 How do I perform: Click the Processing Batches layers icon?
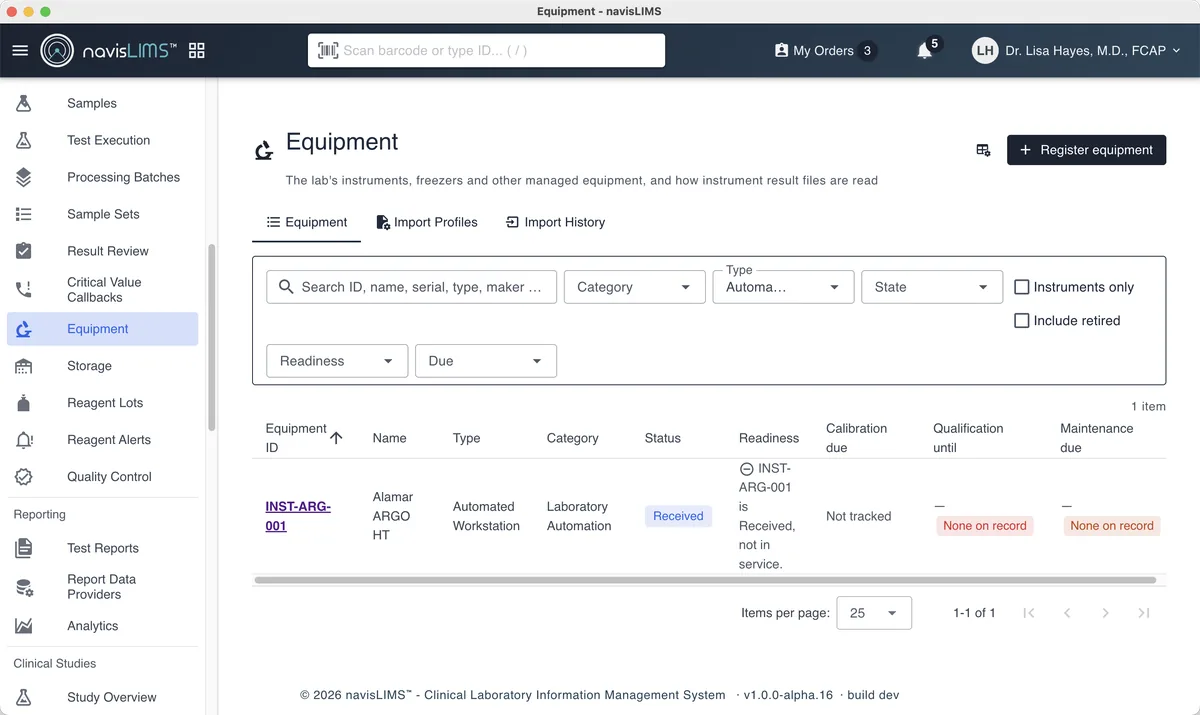[x=24, y=177]
